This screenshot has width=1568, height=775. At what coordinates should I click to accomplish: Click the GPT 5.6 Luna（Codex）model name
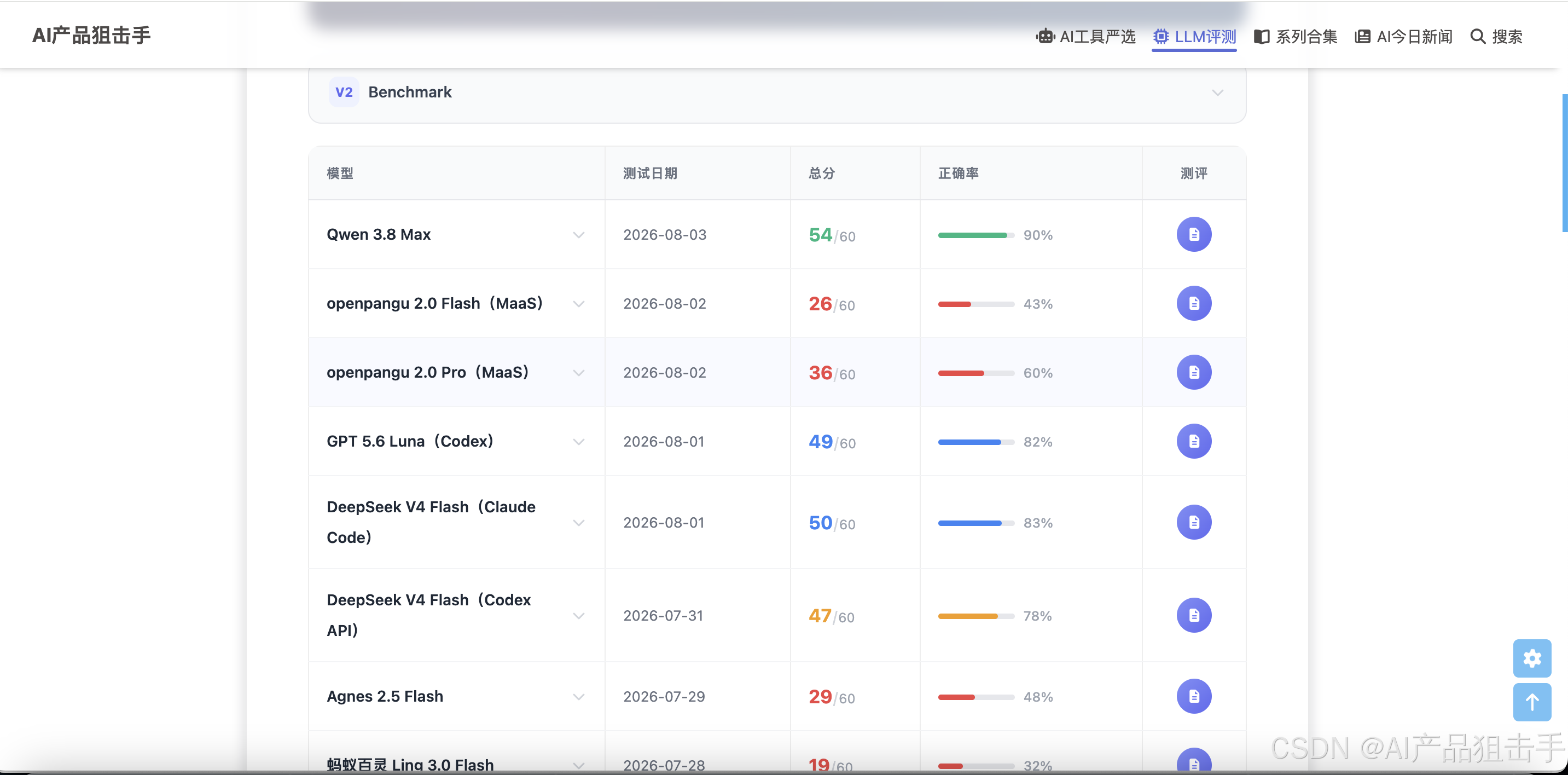pos(410,441)
